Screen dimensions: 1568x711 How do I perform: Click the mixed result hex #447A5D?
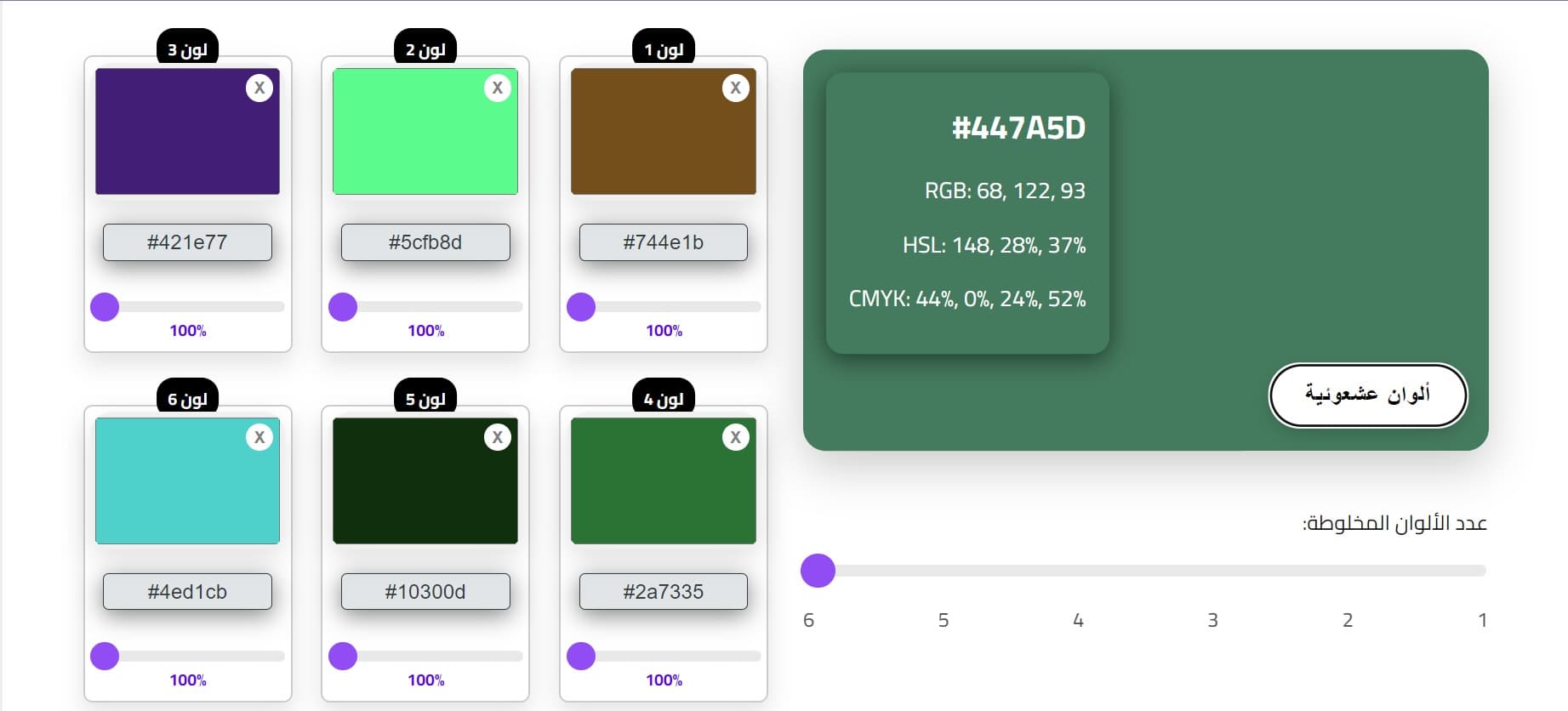pos(1018,128)
